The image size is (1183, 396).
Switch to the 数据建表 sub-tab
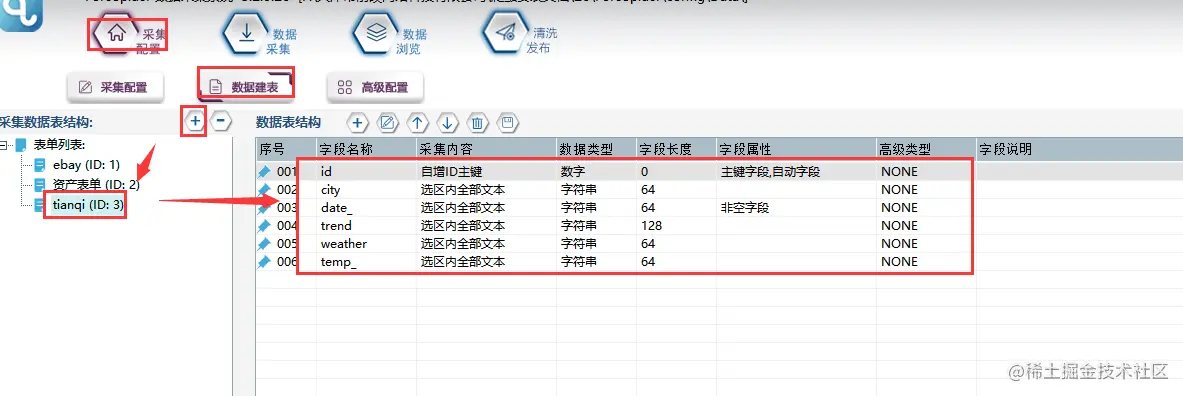tap(245, 87)
